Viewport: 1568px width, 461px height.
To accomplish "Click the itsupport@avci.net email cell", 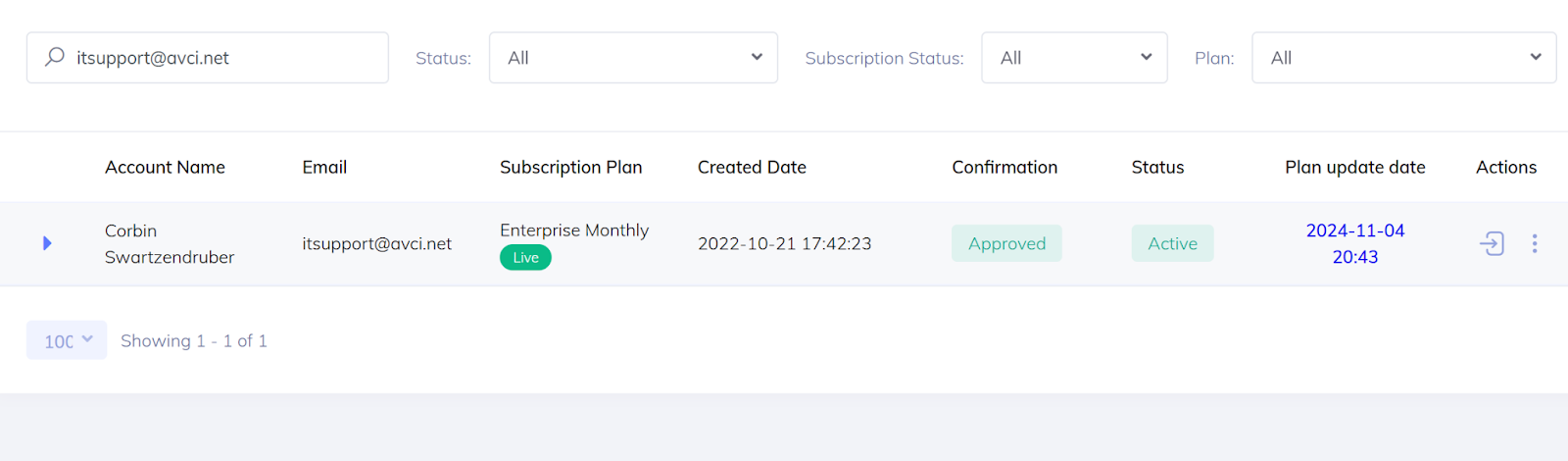I will point(376,243).
